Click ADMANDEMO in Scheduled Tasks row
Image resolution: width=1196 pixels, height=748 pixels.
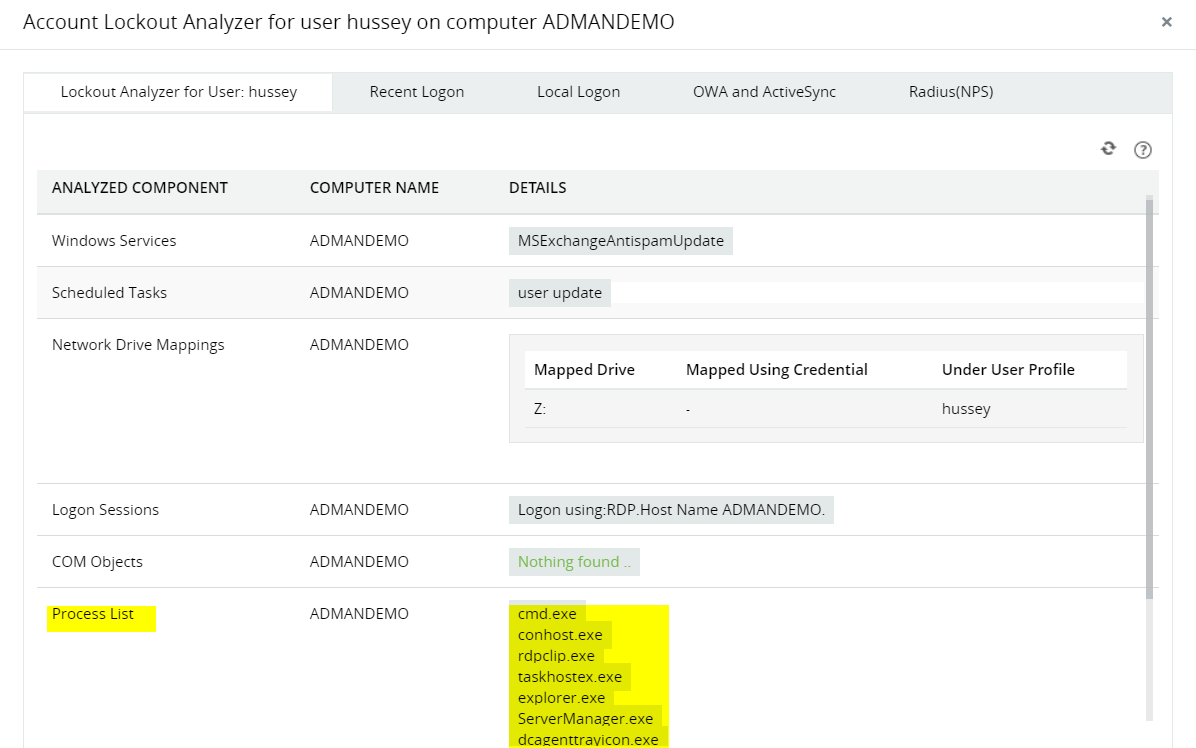359,293
